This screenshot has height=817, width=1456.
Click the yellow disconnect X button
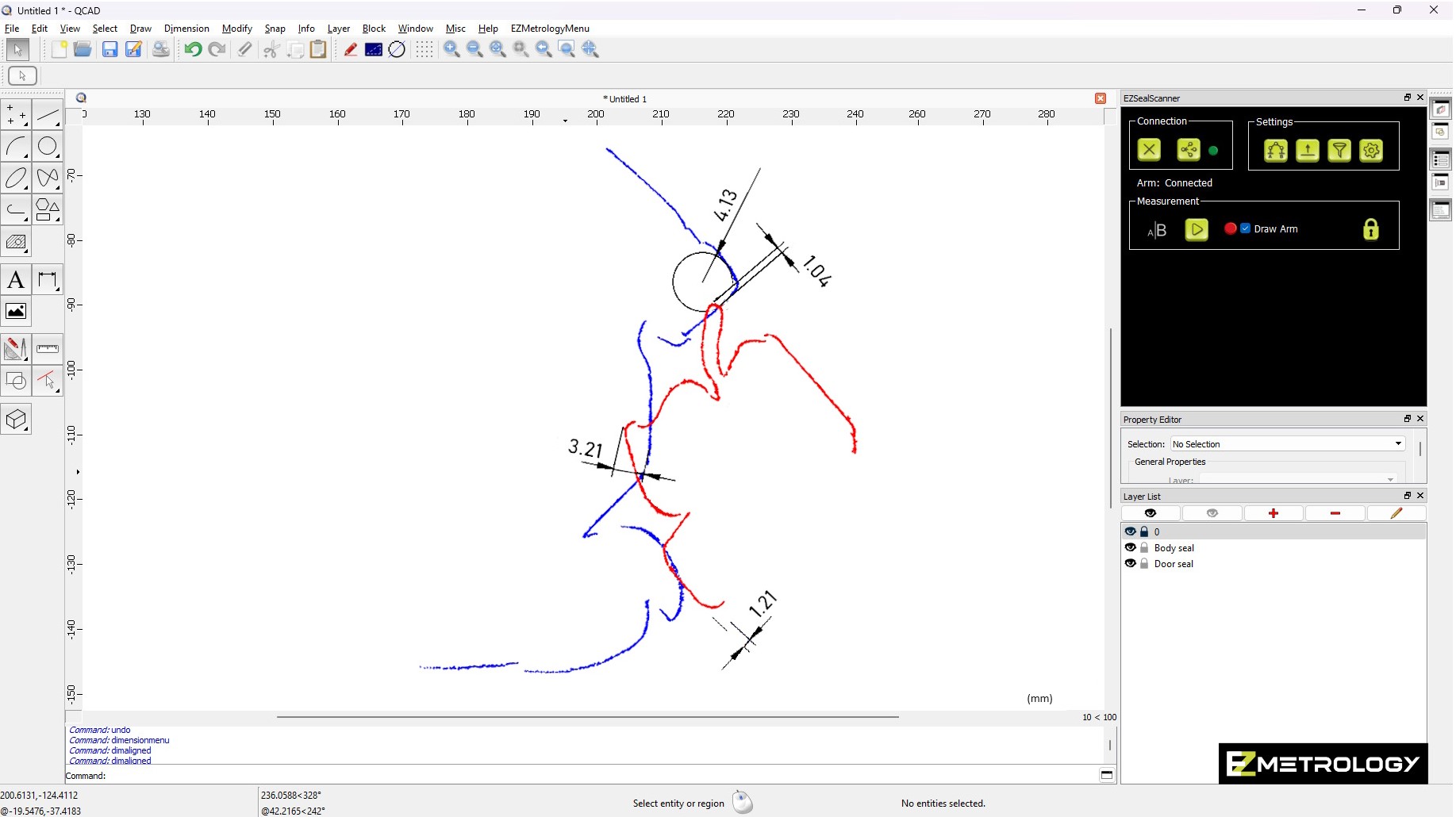point(1149,150)
